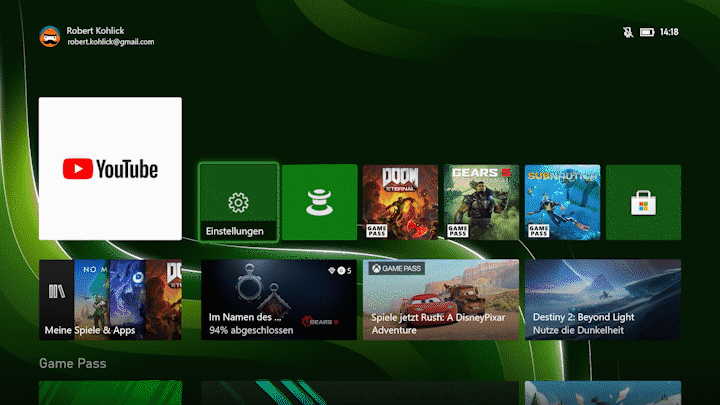Click the 14:18 clock
This screenshot has height=405, width=720.
tap(669, 32)
